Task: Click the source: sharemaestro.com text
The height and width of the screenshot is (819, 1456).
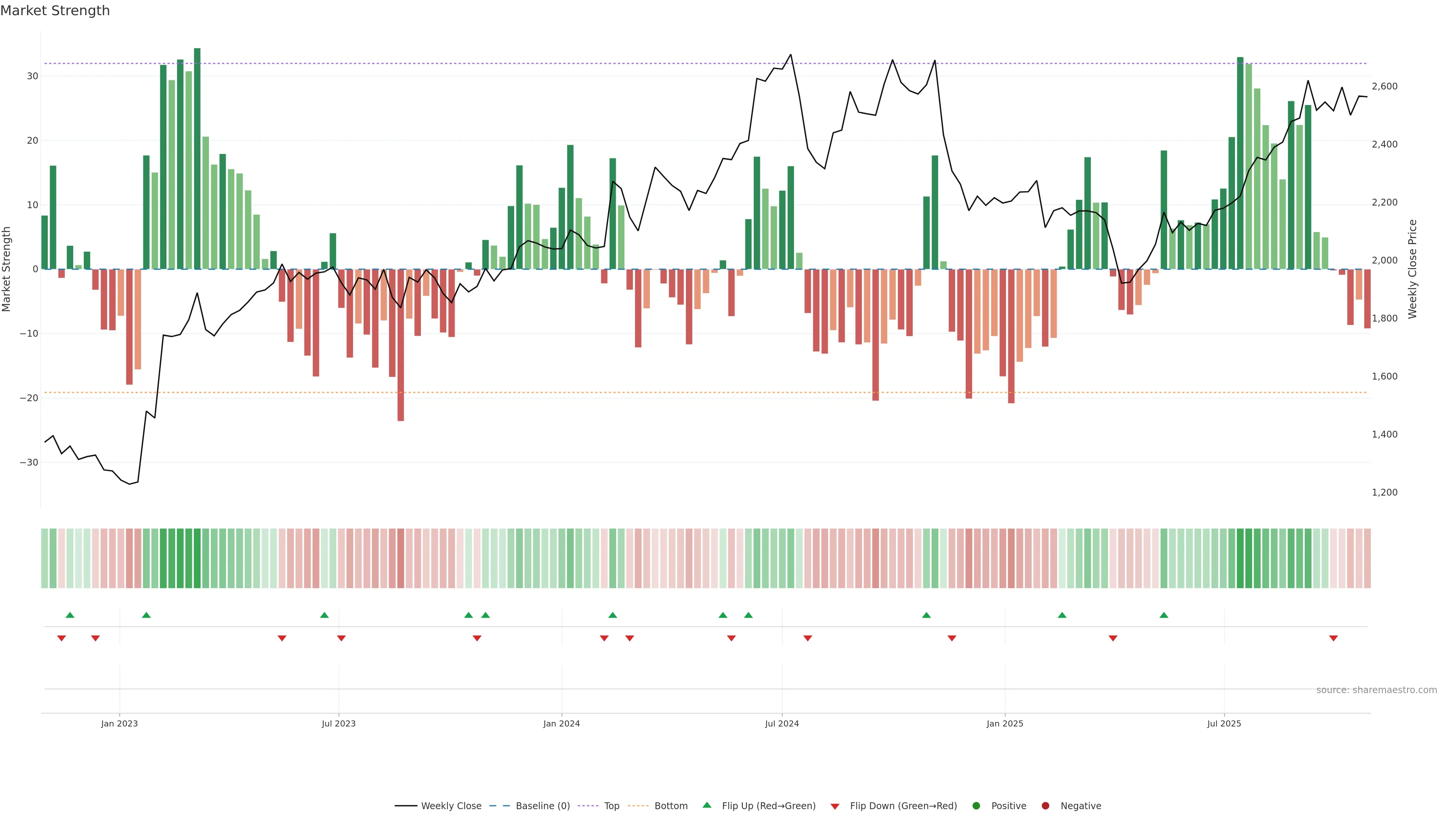Action: click(1376, 690)
